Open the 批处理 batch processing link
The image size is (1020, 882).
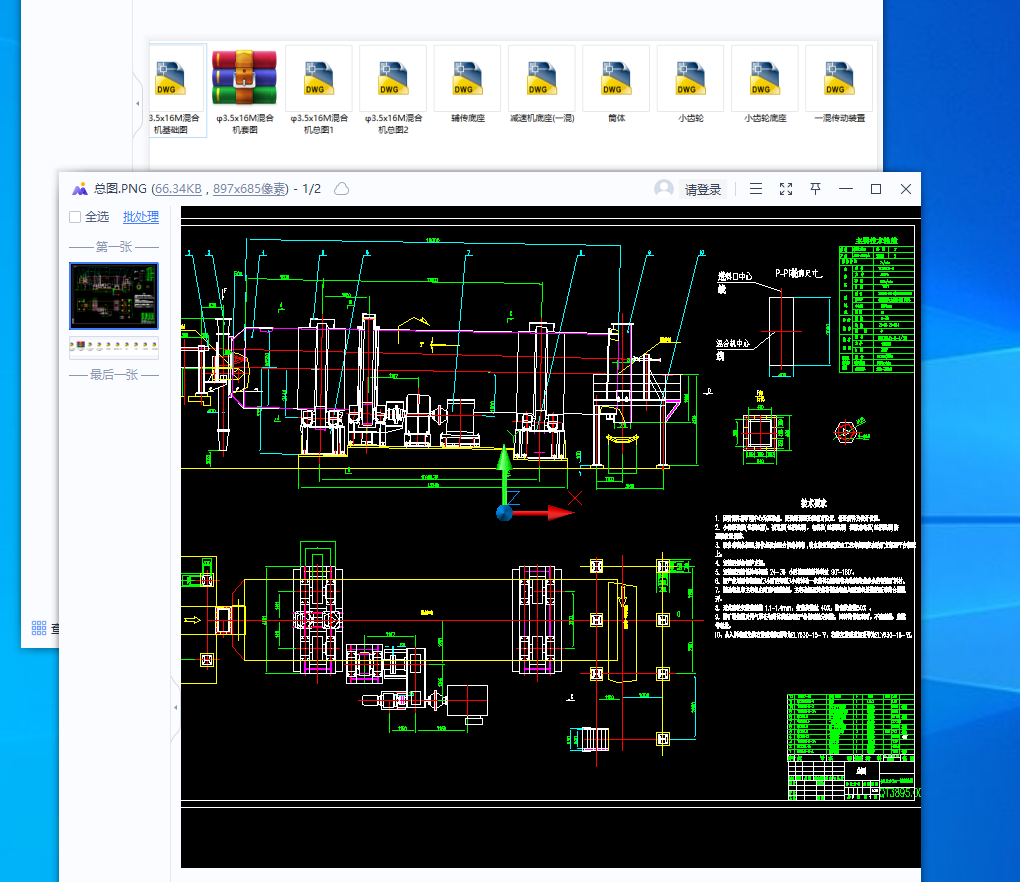pos(141,217)
